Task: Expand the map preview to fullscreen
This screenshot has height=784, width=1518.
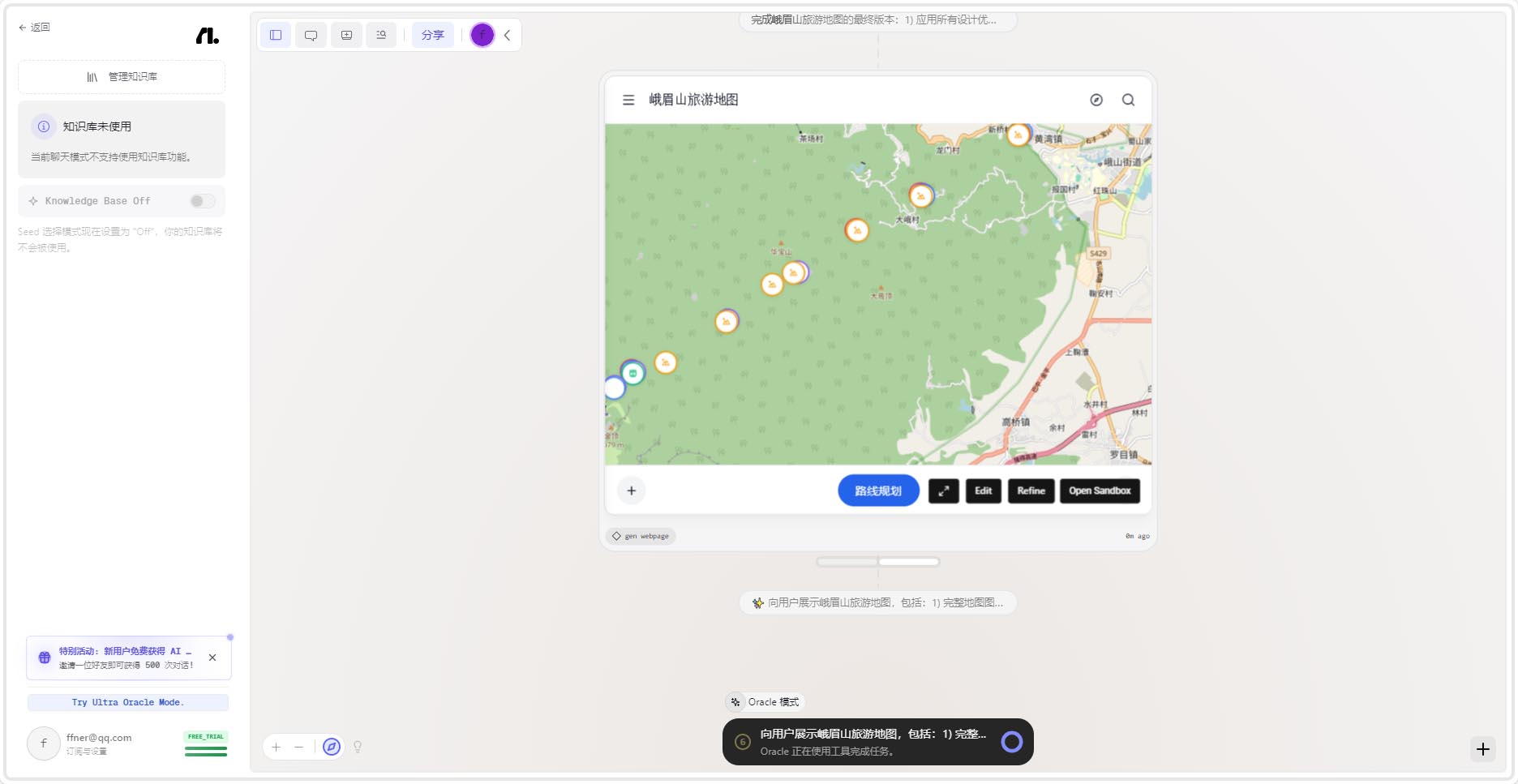Action: [943, 491]
